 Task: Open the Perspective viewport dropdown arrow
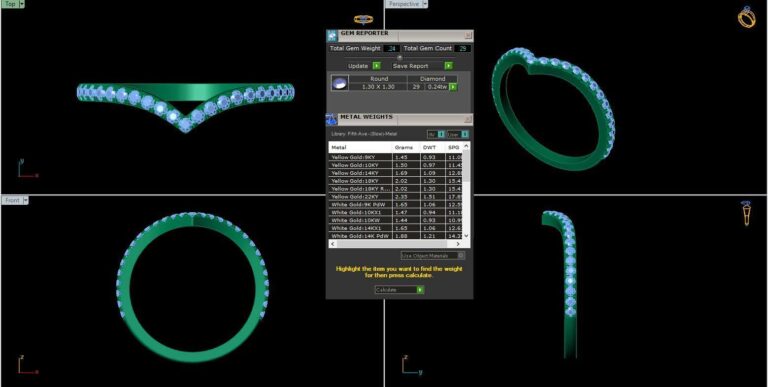click(x=425, y=4)
